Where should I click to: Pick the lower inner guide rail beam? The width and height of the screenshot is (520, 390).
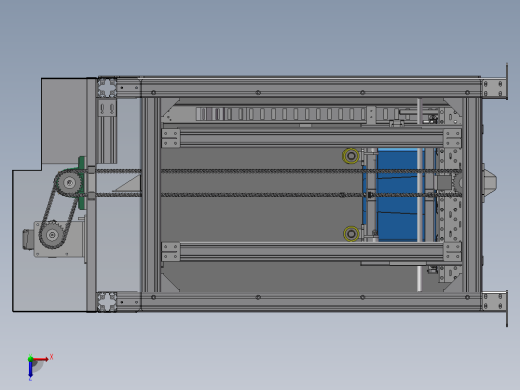point(312,252)
